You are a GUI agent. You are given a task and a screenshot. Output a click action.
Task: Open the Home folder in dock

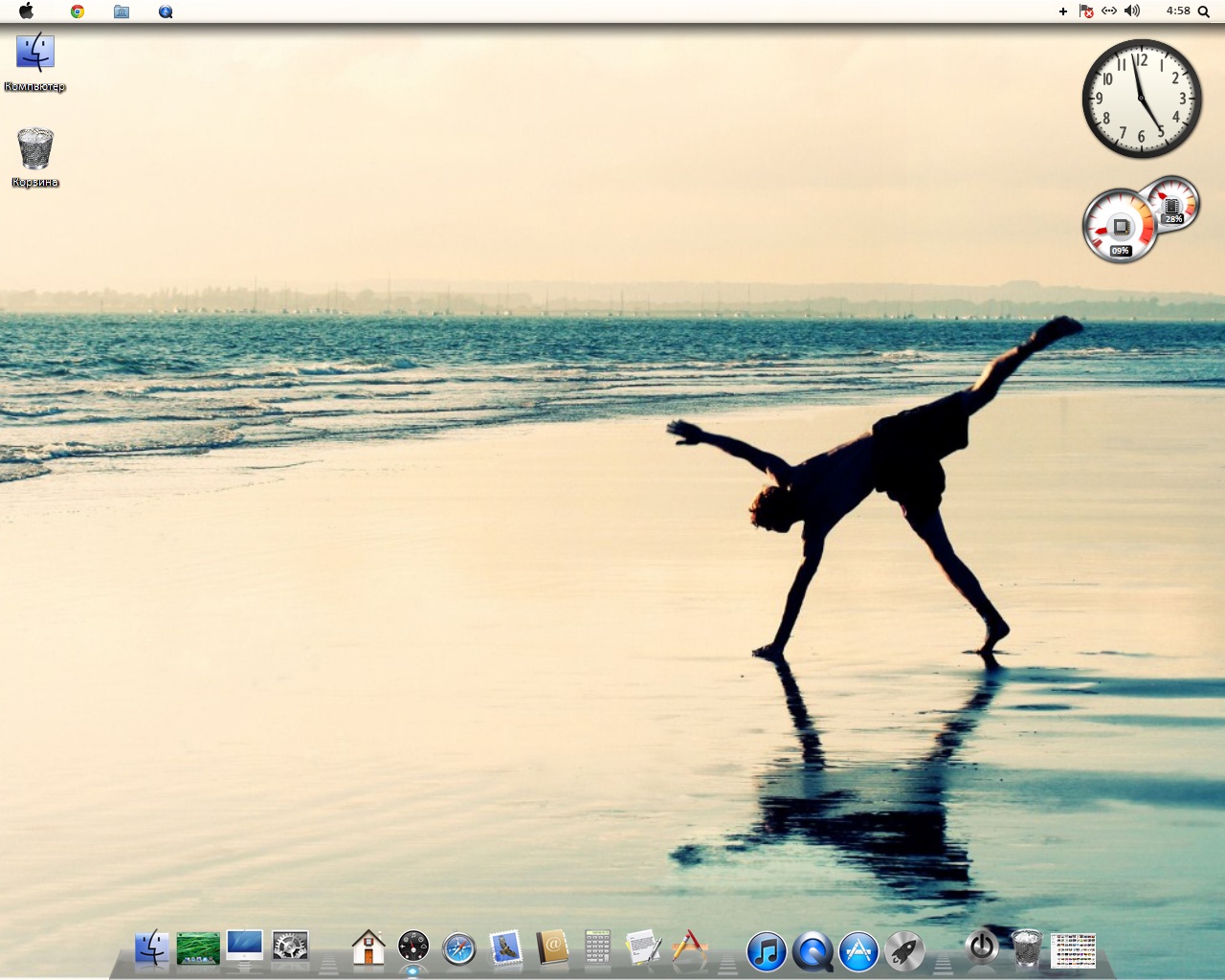(x=368, y=947)
